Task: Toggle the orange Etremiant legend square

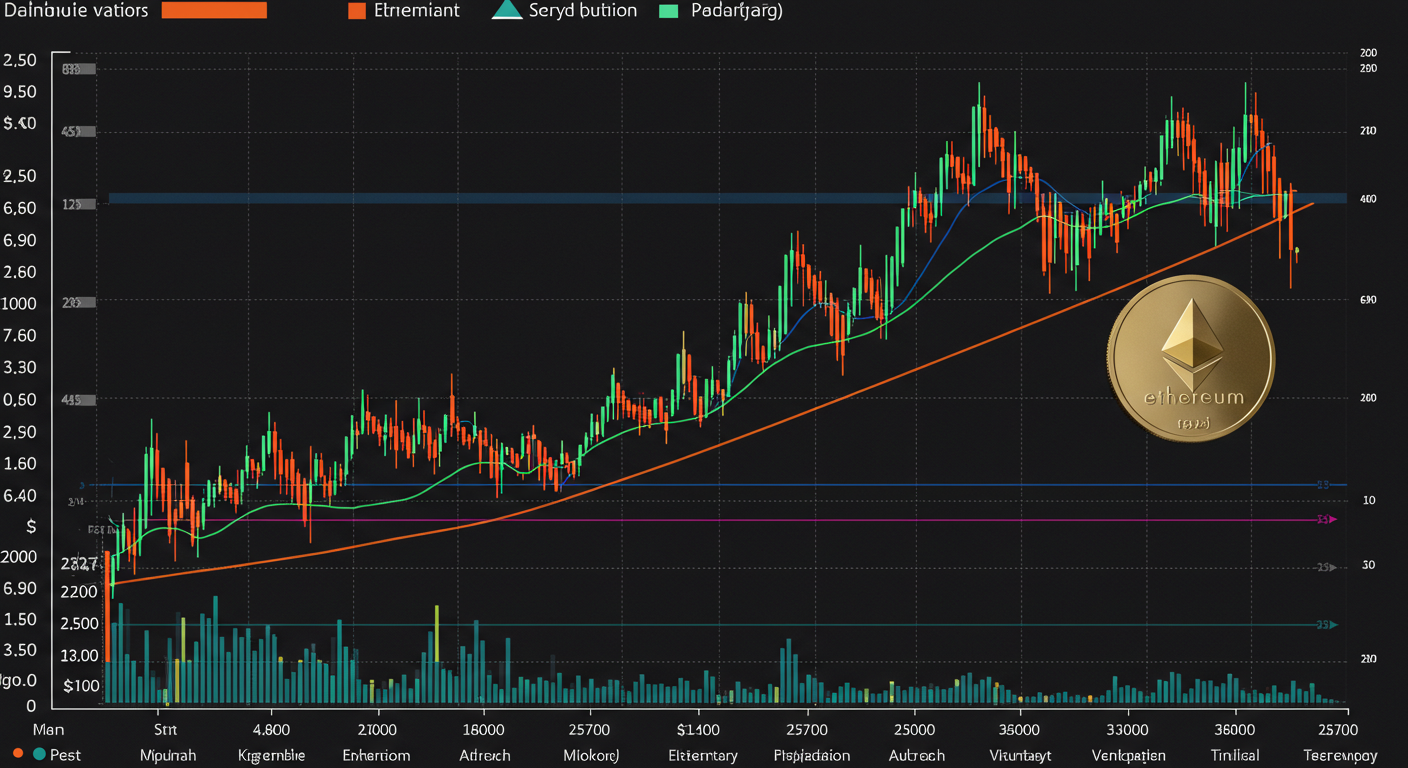Action: [356, 12]
